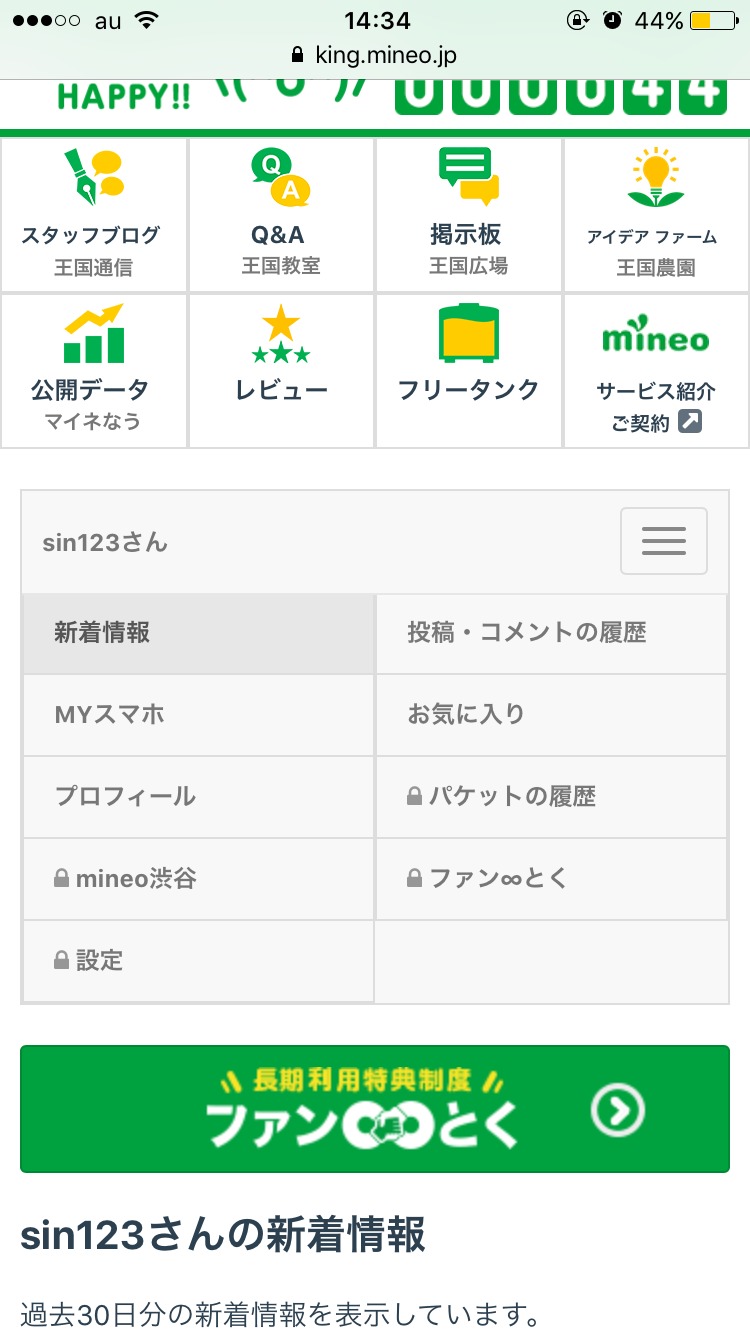
Task: Select the locked mineo渋谷 item
Action: click(199, 879)
